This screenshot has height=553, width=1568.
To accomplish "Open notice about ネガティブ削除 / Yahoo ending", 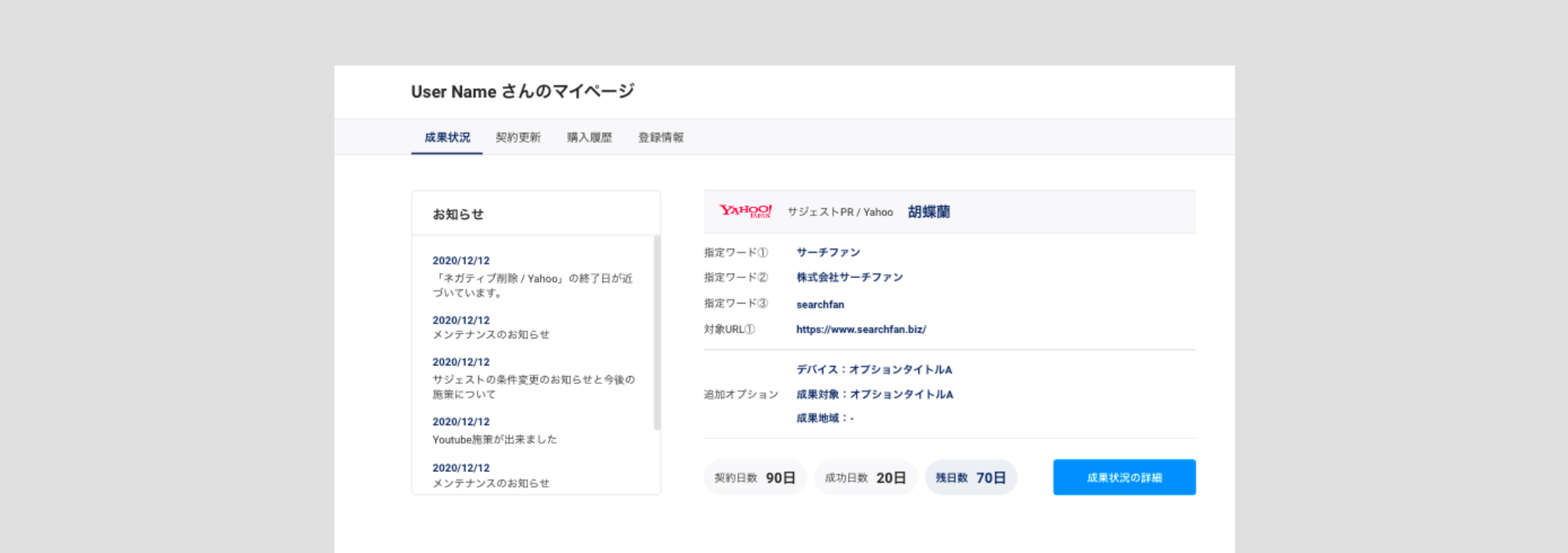I will tap(532, 285).
